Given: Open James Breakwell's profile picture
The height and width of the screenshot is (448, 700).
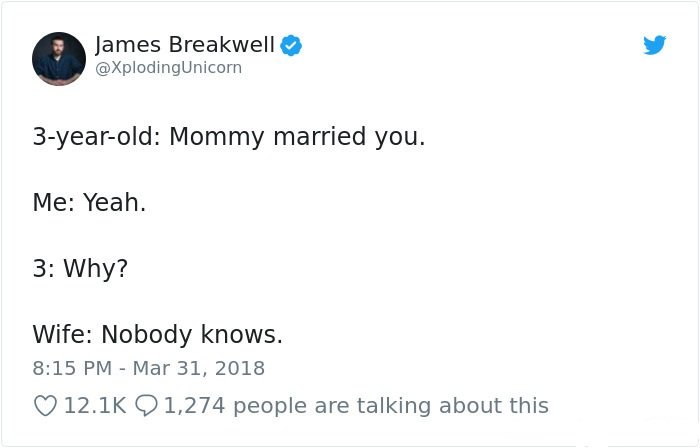Looking at the screenshot, I should tap(59, 58).
